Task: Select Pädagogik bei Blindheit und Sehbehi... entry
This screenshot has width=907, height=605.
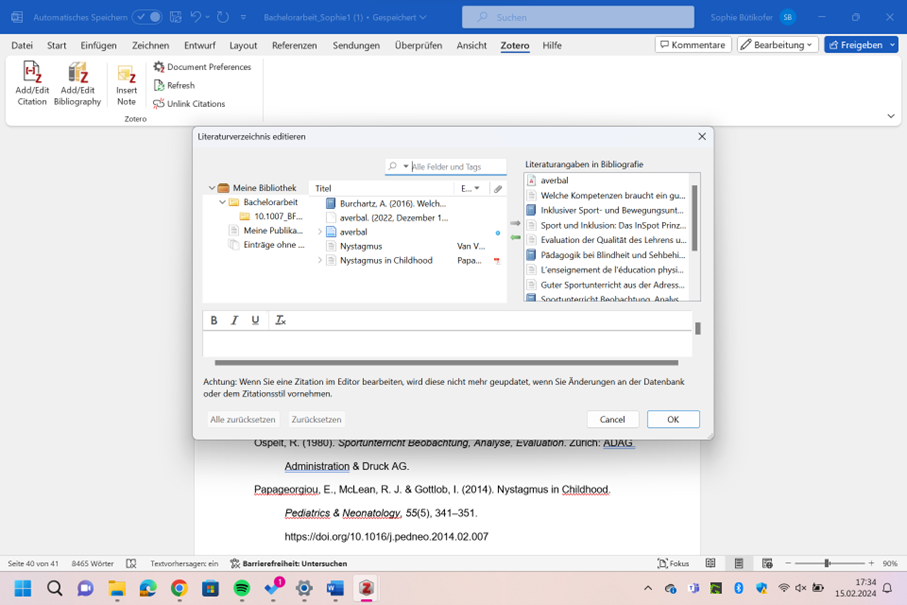Action: tap(606, 255)
